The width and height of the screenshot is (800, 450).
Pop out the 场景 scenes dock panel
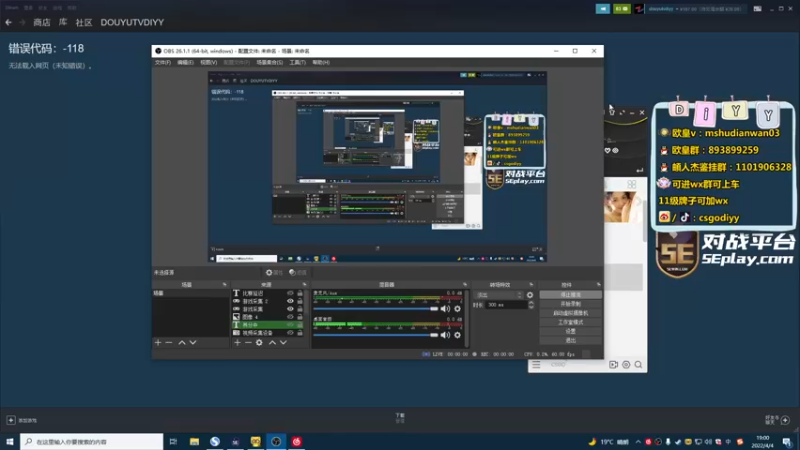[x=224, y=285]
